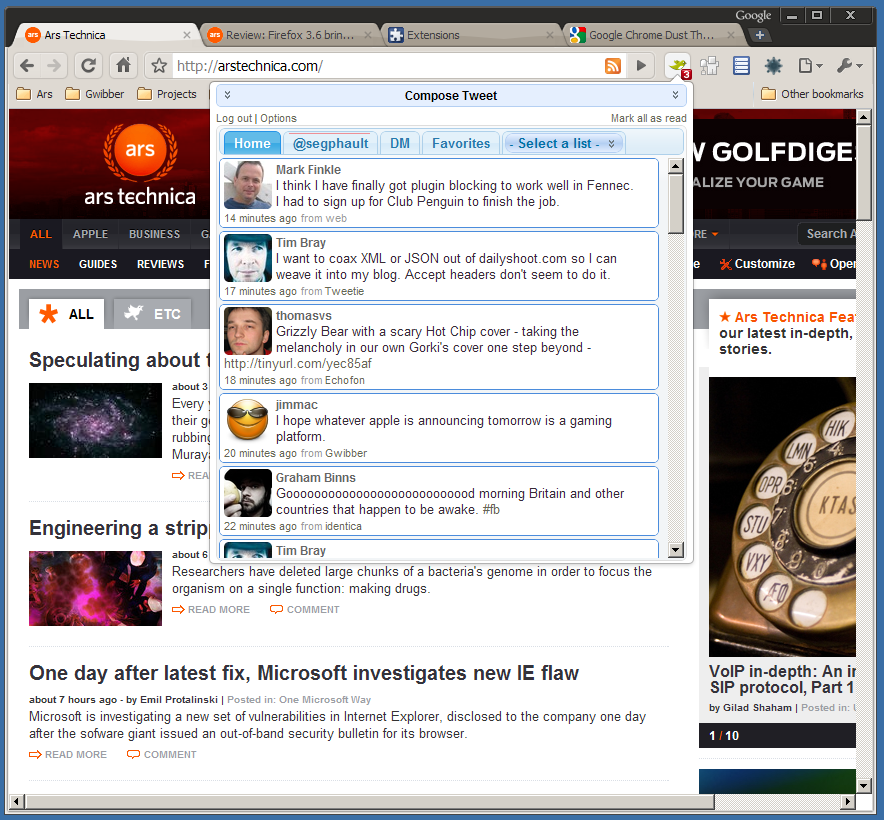
Task: Click the galaxy article thumbnail
Action: click(x=95, y=420)
